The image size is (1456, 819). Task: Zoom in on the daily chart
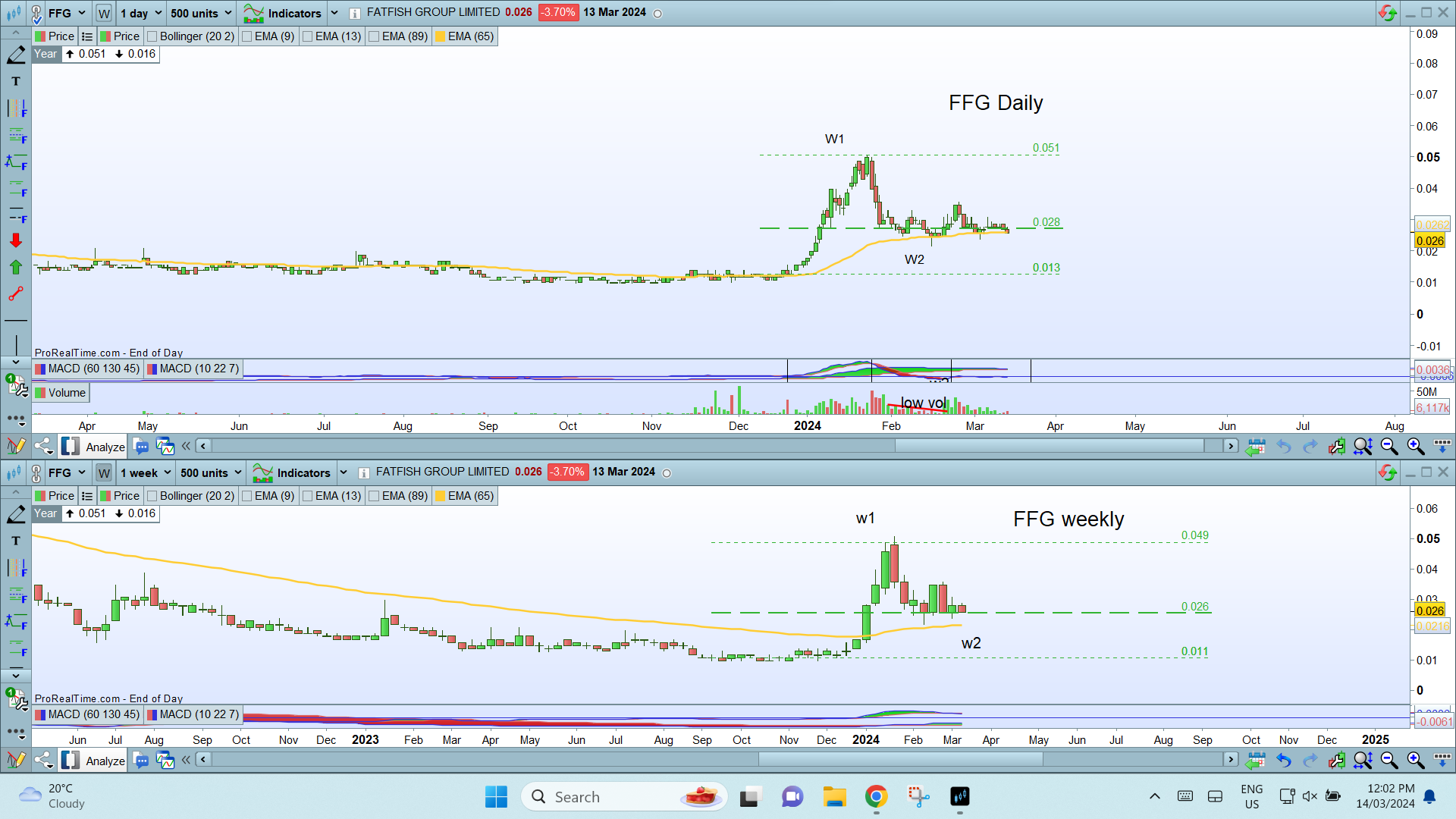tap(1416, 447)
